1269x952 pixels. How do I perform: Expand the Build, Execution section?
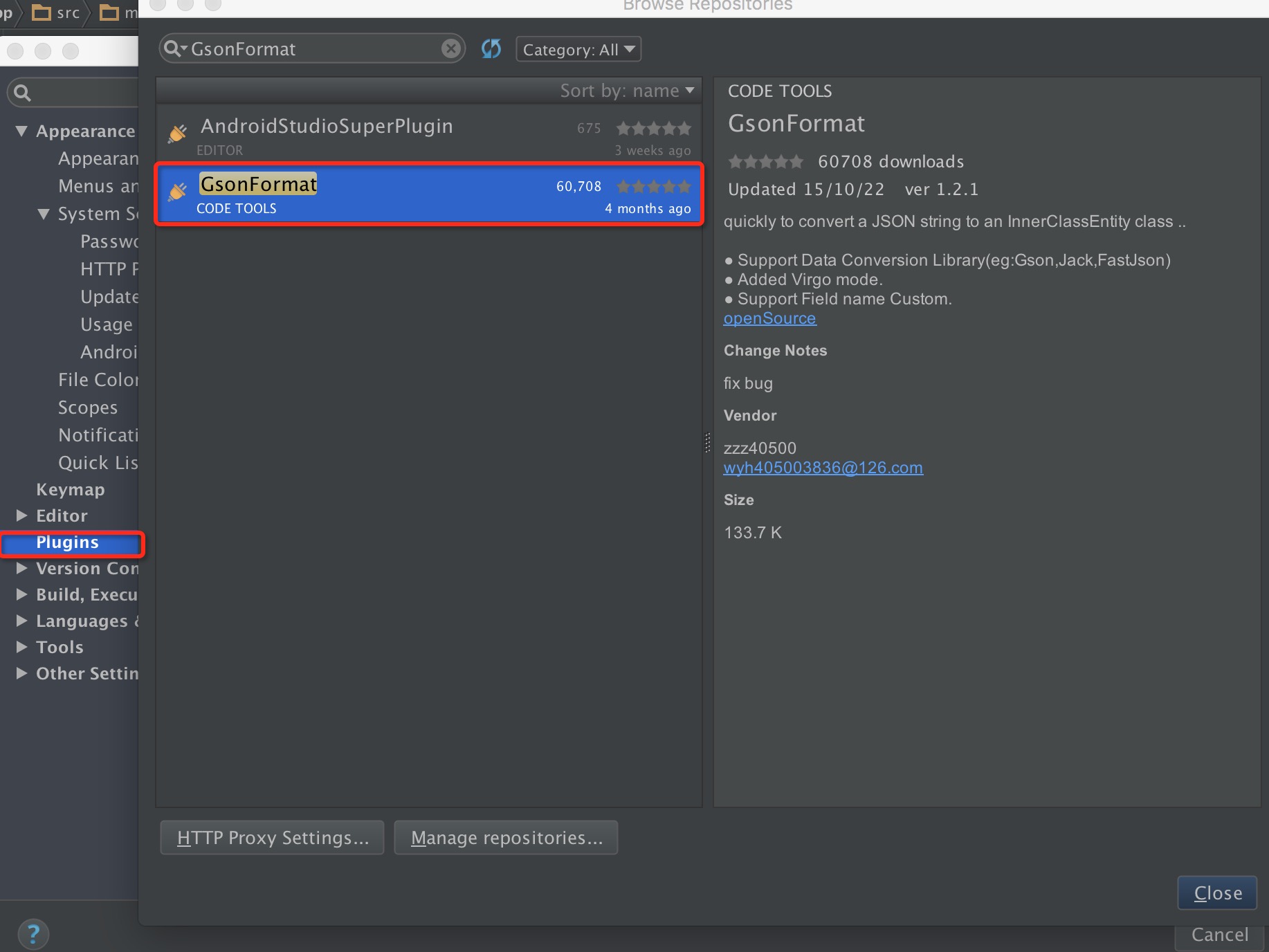click(21, 594)
